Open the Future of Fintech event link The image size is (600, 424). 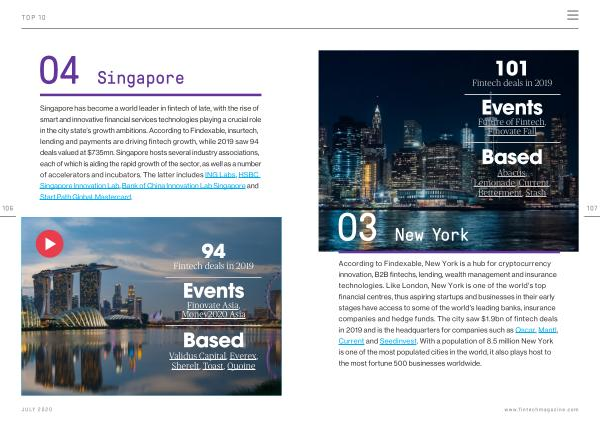511,121
